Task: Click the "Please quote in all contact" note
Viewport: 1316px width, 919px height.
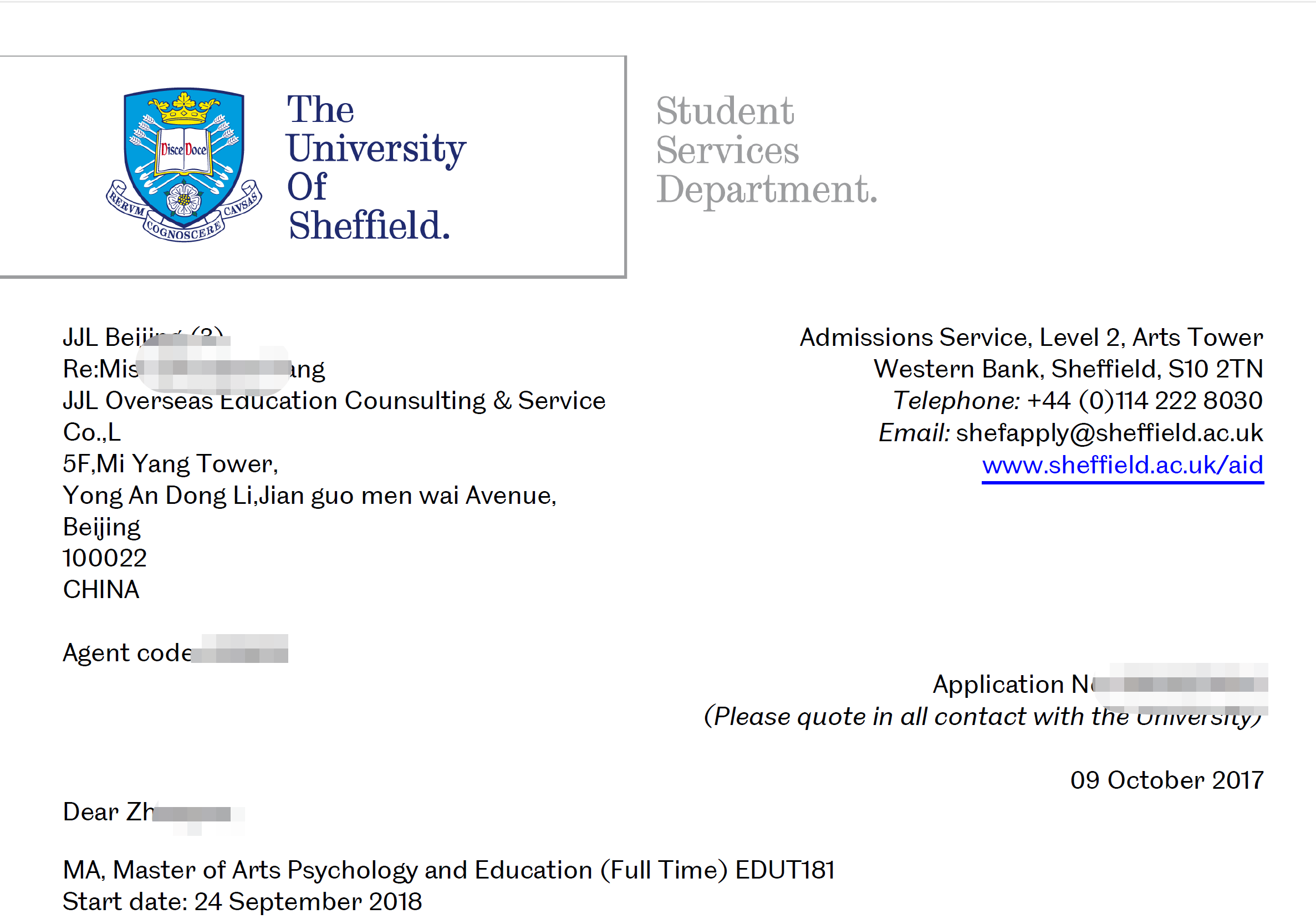Action: (x=983, y=717)
